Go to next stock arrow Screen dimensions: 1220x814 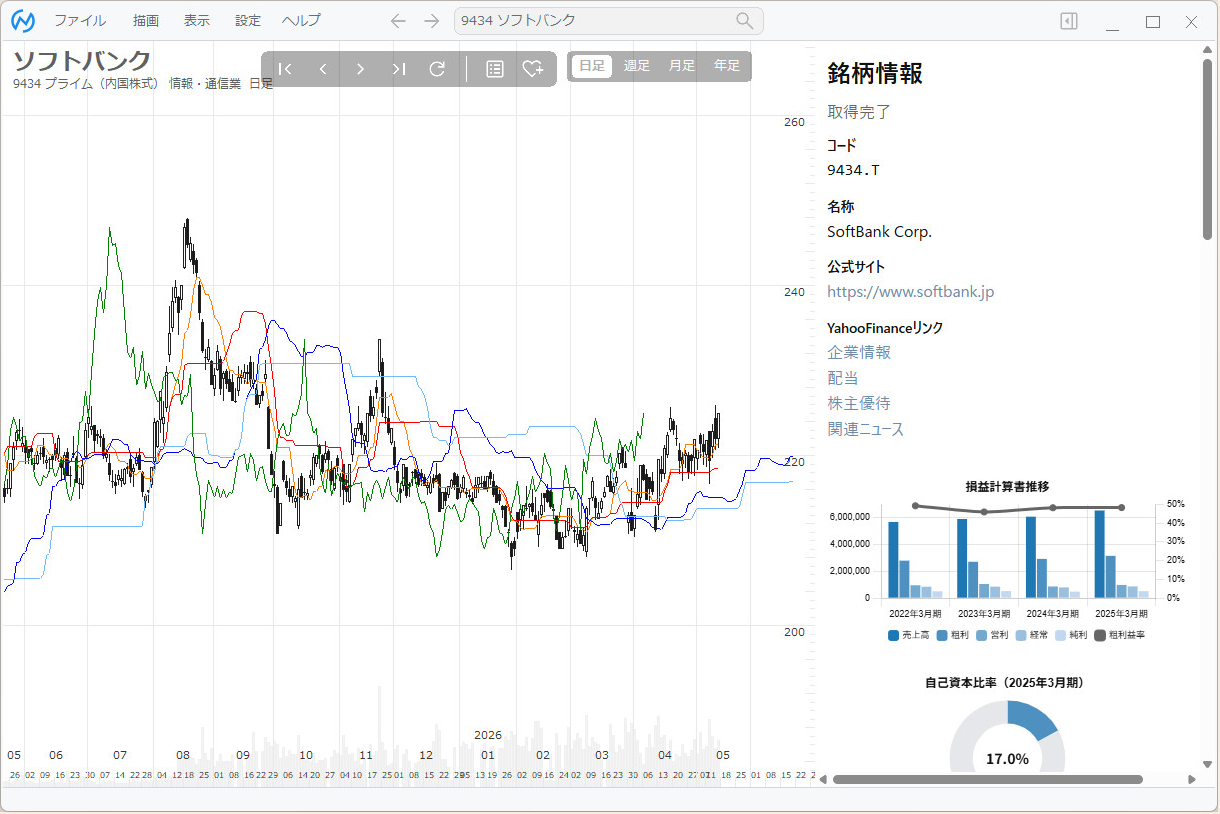click(361, 69)
